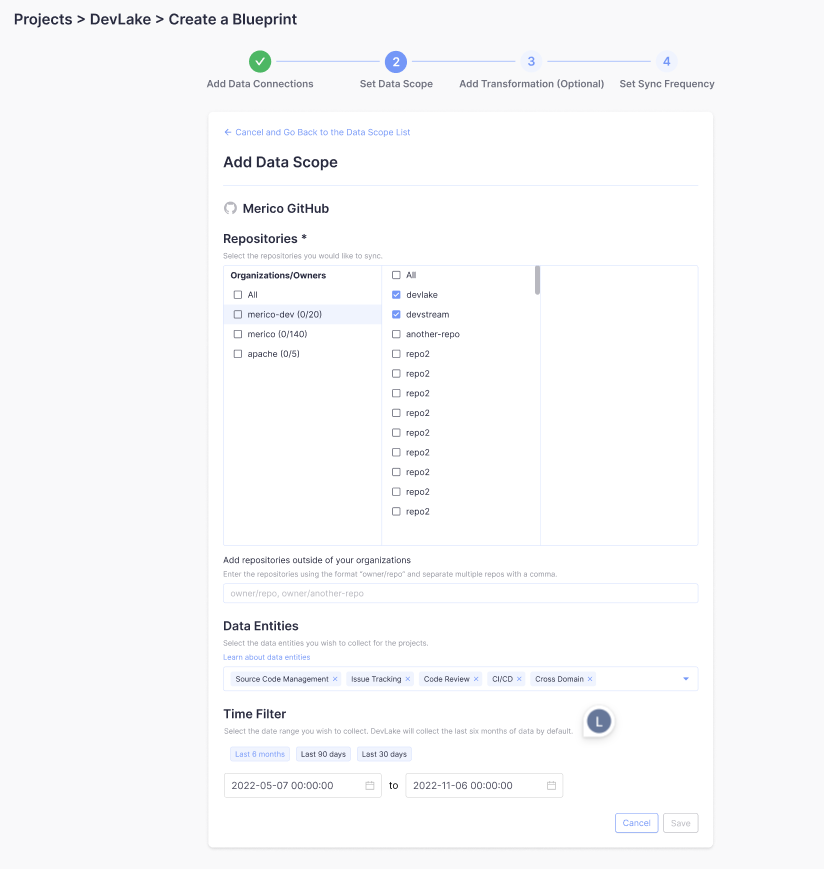Open Learn about data entities link
Viewport: 824px width, 869px height.
[267, 657]
